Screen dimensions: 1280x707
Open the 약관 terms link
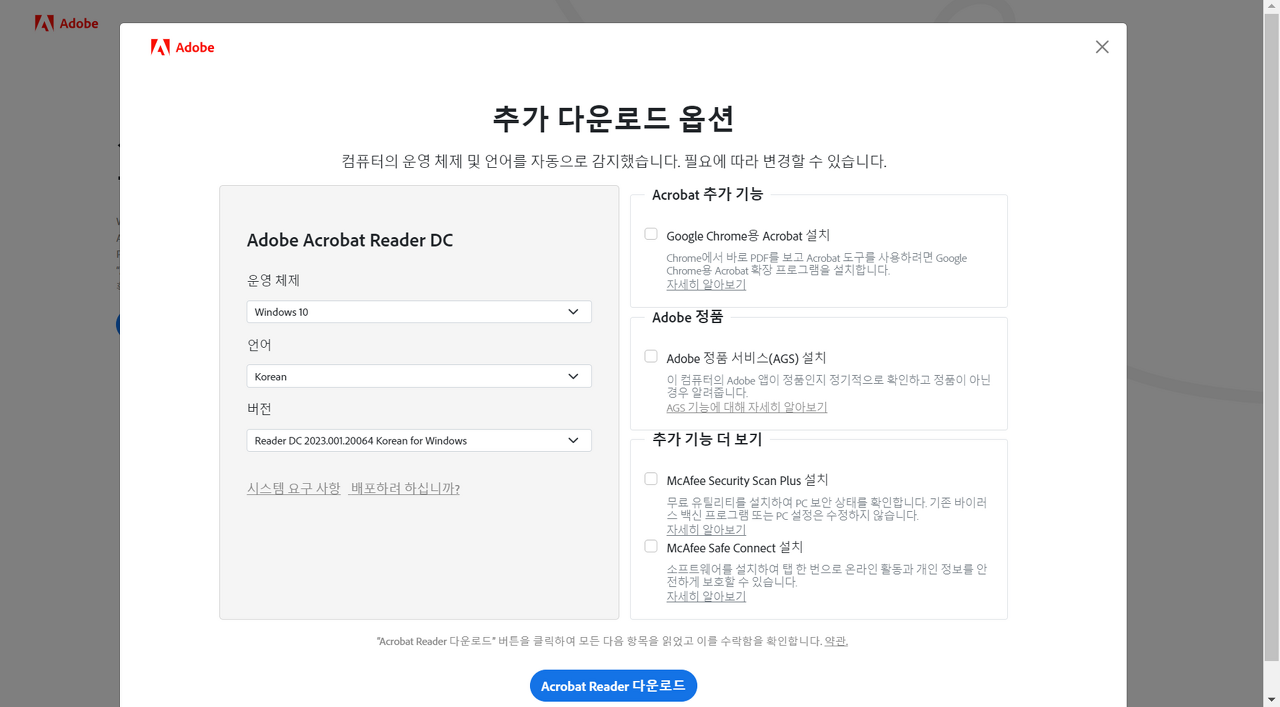coord(836,641)
